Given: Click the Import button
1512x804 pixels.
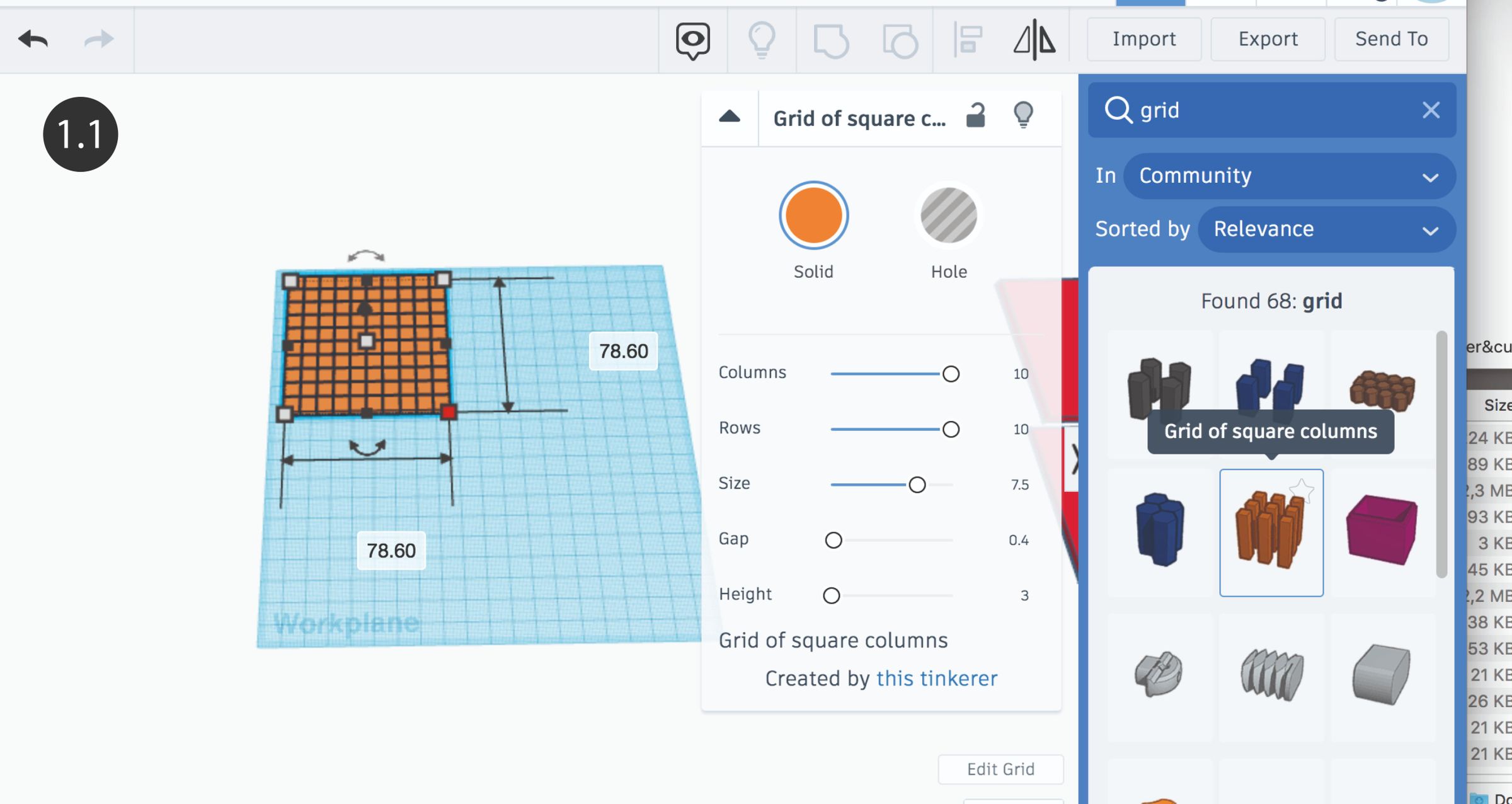Looking at the screenshot, I should click(1144, 39).
